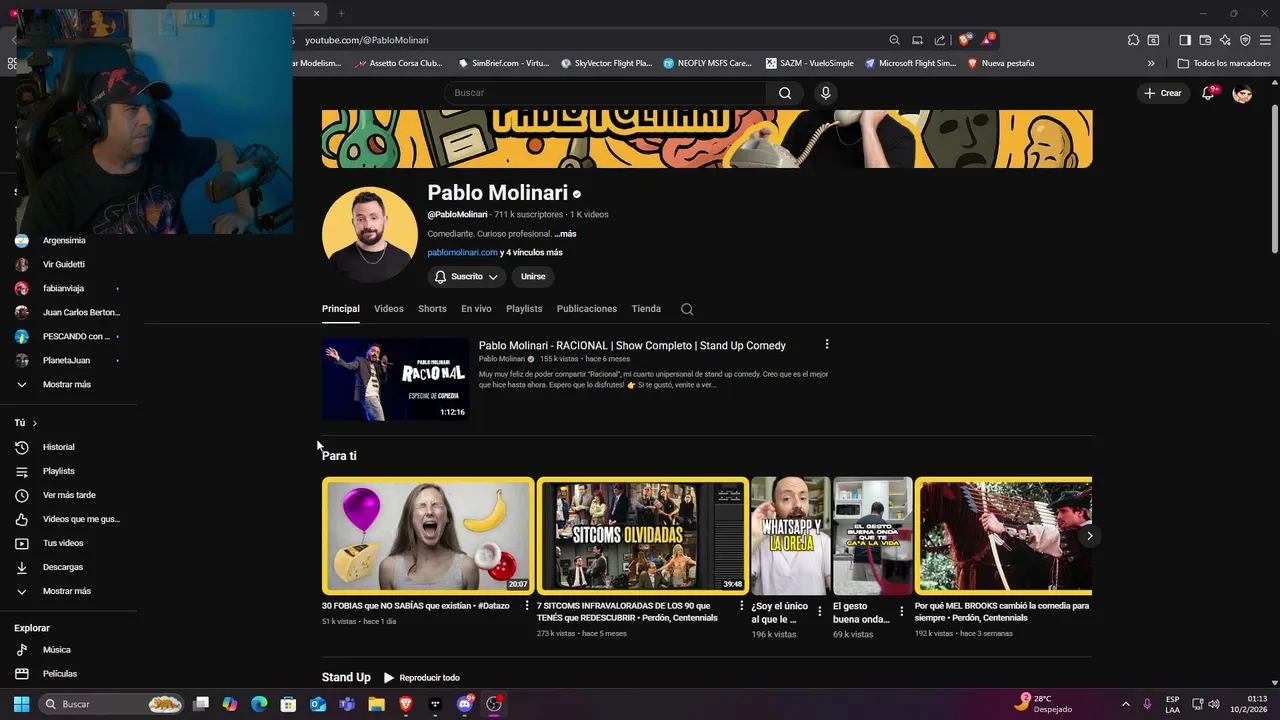The width and height of the screenshot is (1280, 720).
Task: Open the YouTube account avatar menu
Action: pyautogui.click(x=1242, y=93)
